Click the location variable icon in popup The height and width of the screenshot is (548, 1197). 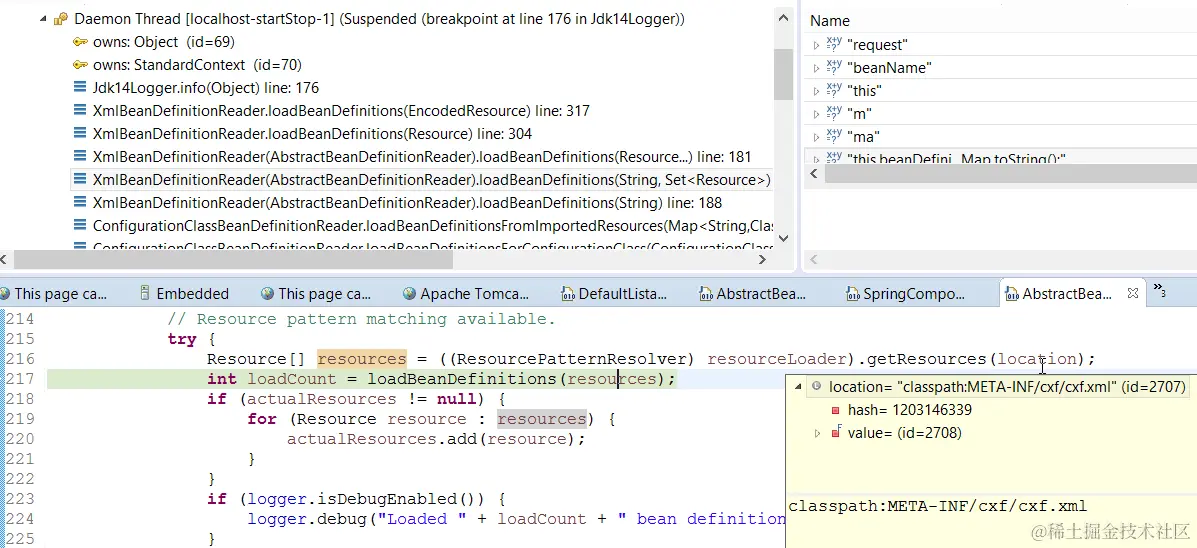(x=816, y=386)
